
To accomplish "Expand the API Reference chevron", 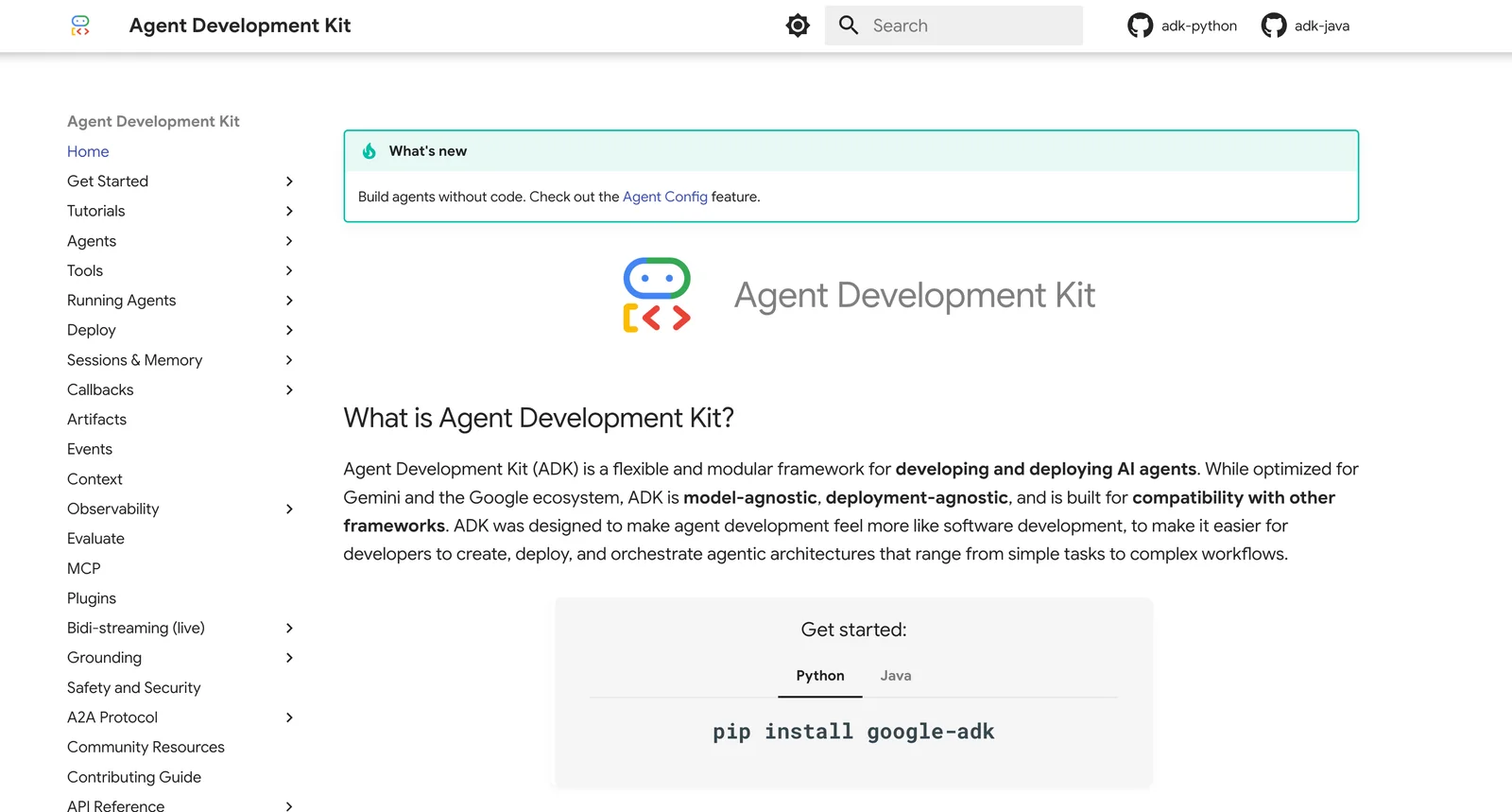I will [289, 806].
